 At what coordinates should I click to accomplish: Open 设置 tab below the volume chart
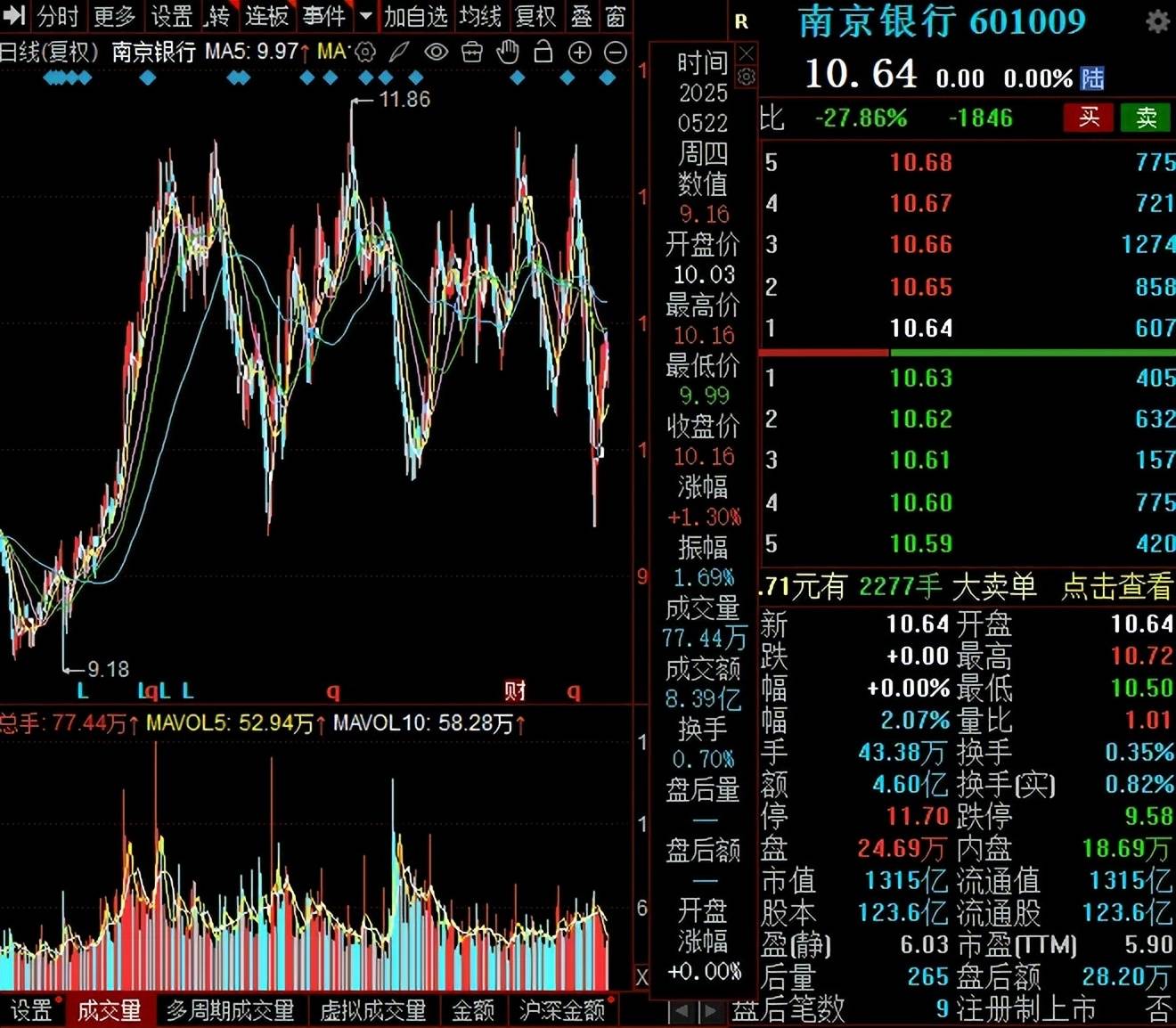pos(32,1010)
